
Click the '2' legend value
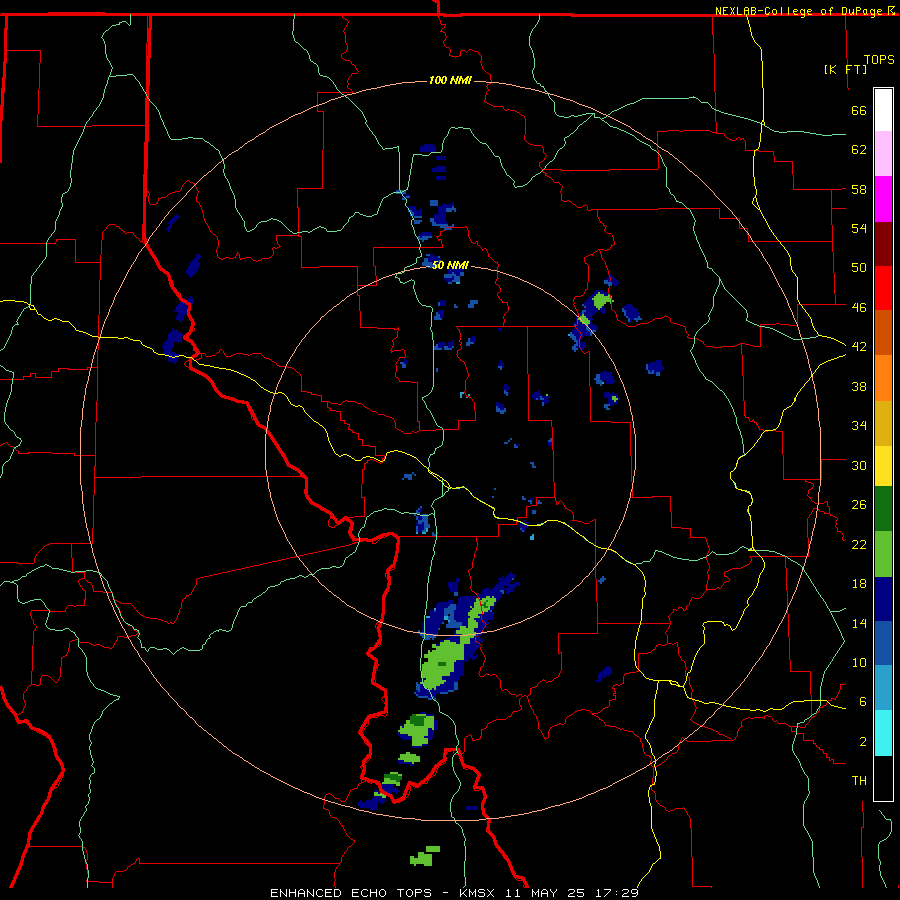(863, 741)
